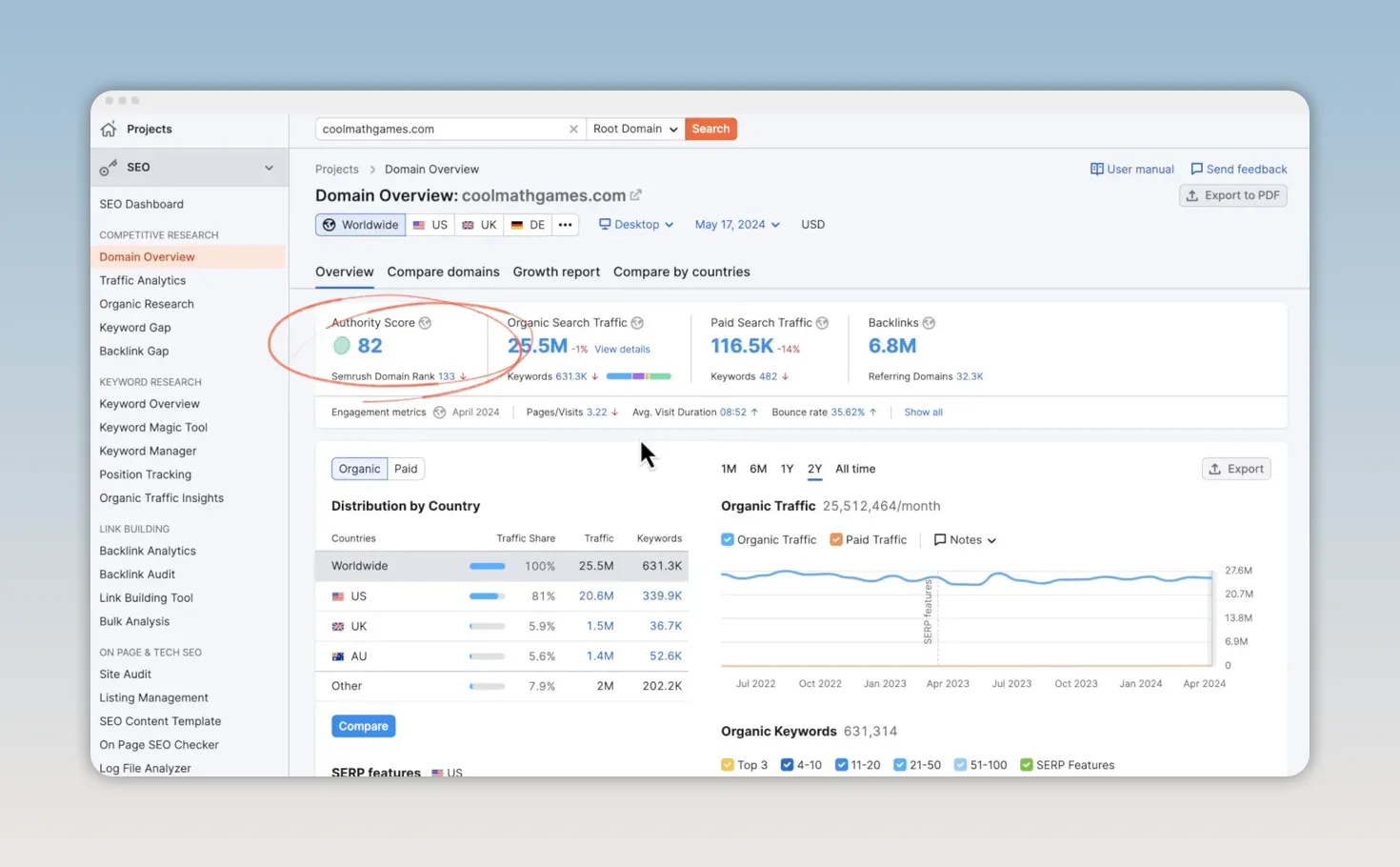The height and width of the screenshot is (867, 1400).
Task: Open the Compare domains tab
Action: pos(443,272)
